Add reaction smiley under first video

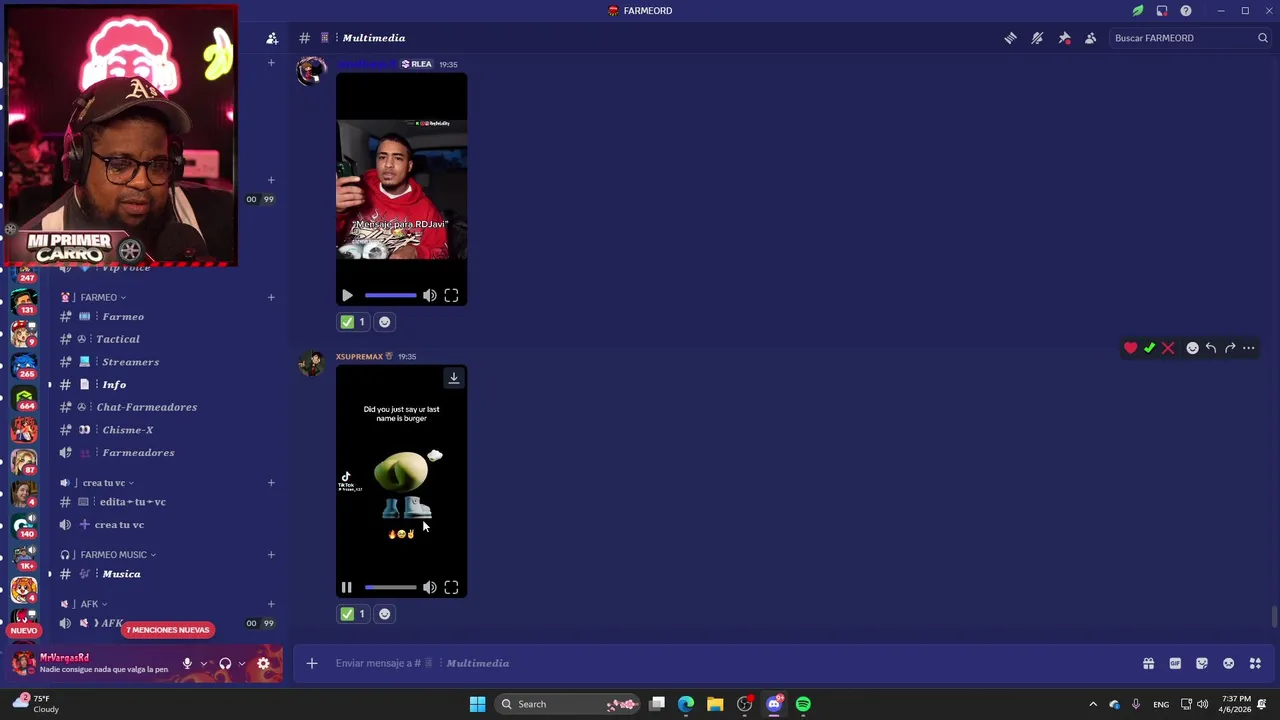(x=385, y=322)
